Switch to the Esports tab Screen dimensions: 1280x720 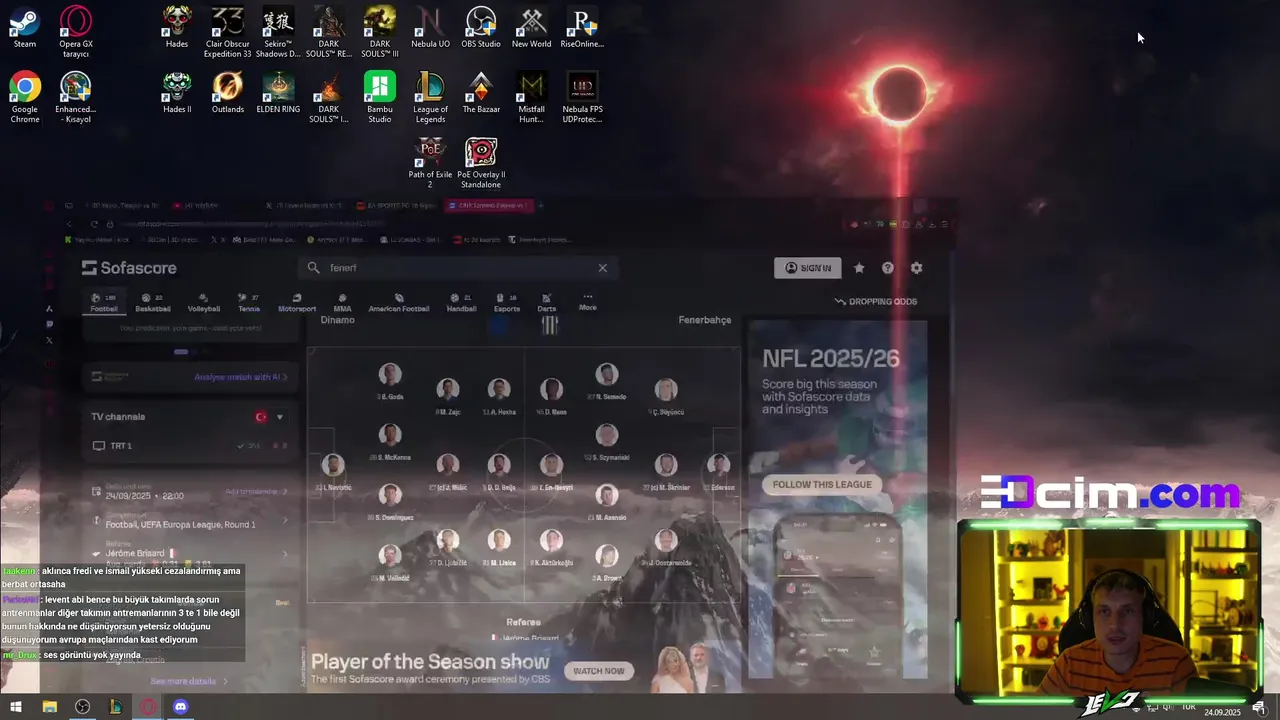click(507, 303)
